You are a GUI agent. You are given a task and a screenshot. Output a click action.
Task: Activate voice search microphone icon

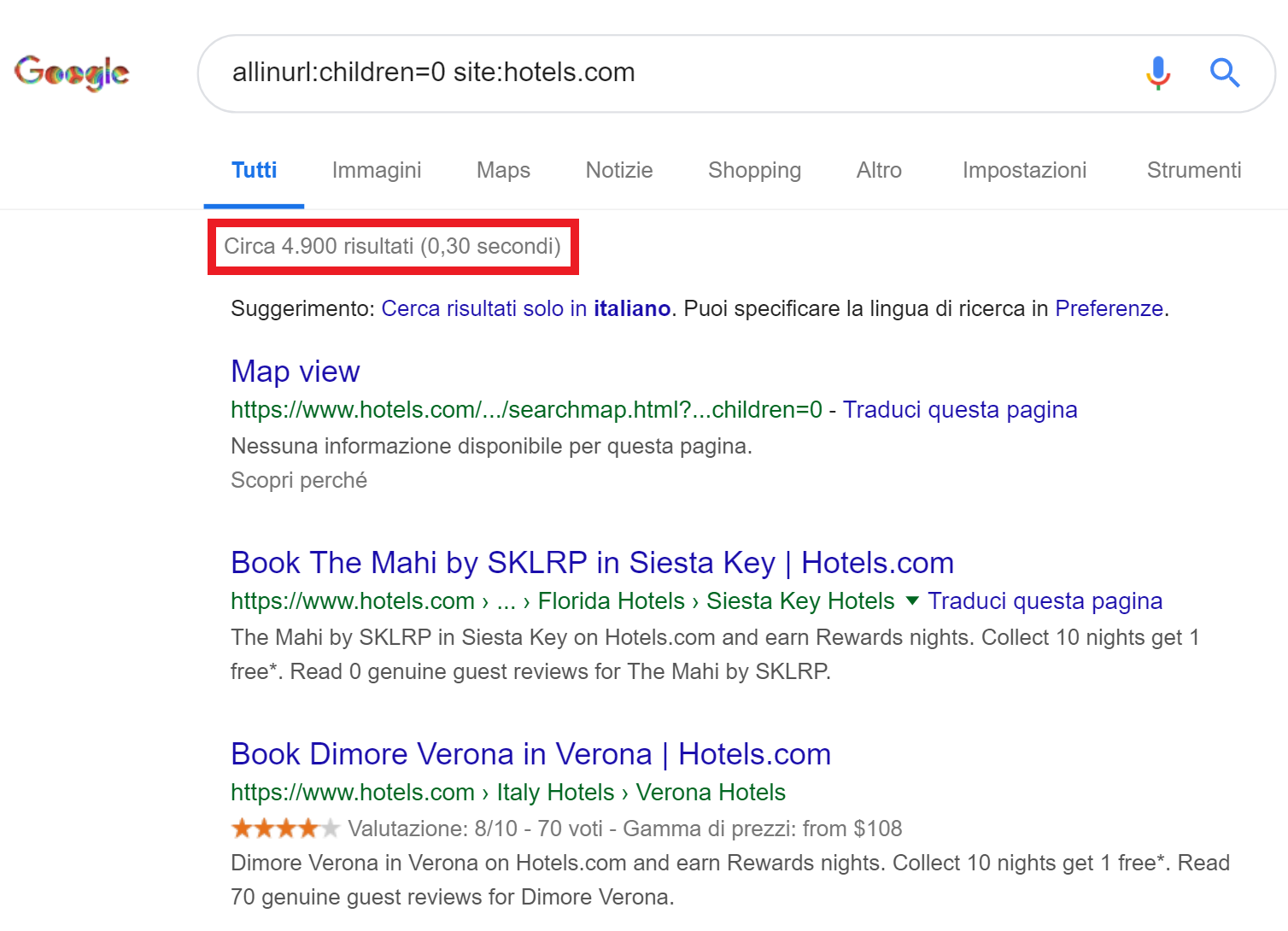pyautogui.click(x=1158, y=73)
